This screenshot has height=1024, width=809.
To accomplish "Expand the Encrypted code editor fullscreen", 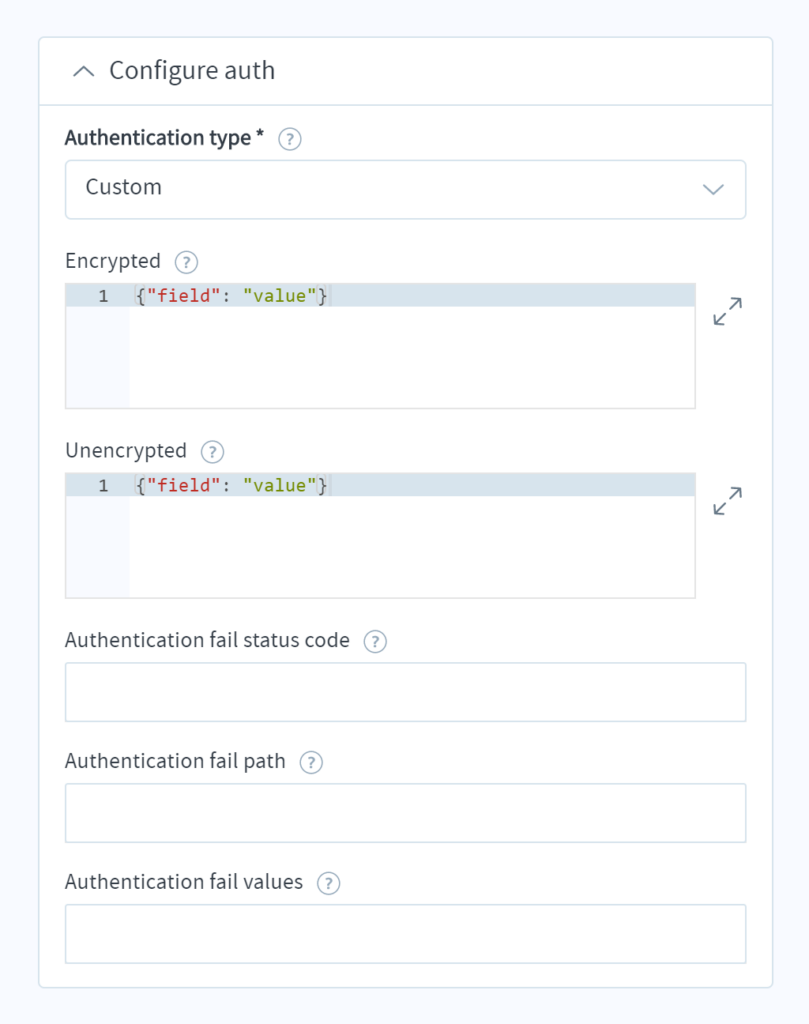I will pyautogui.click(x=727, y=311).
